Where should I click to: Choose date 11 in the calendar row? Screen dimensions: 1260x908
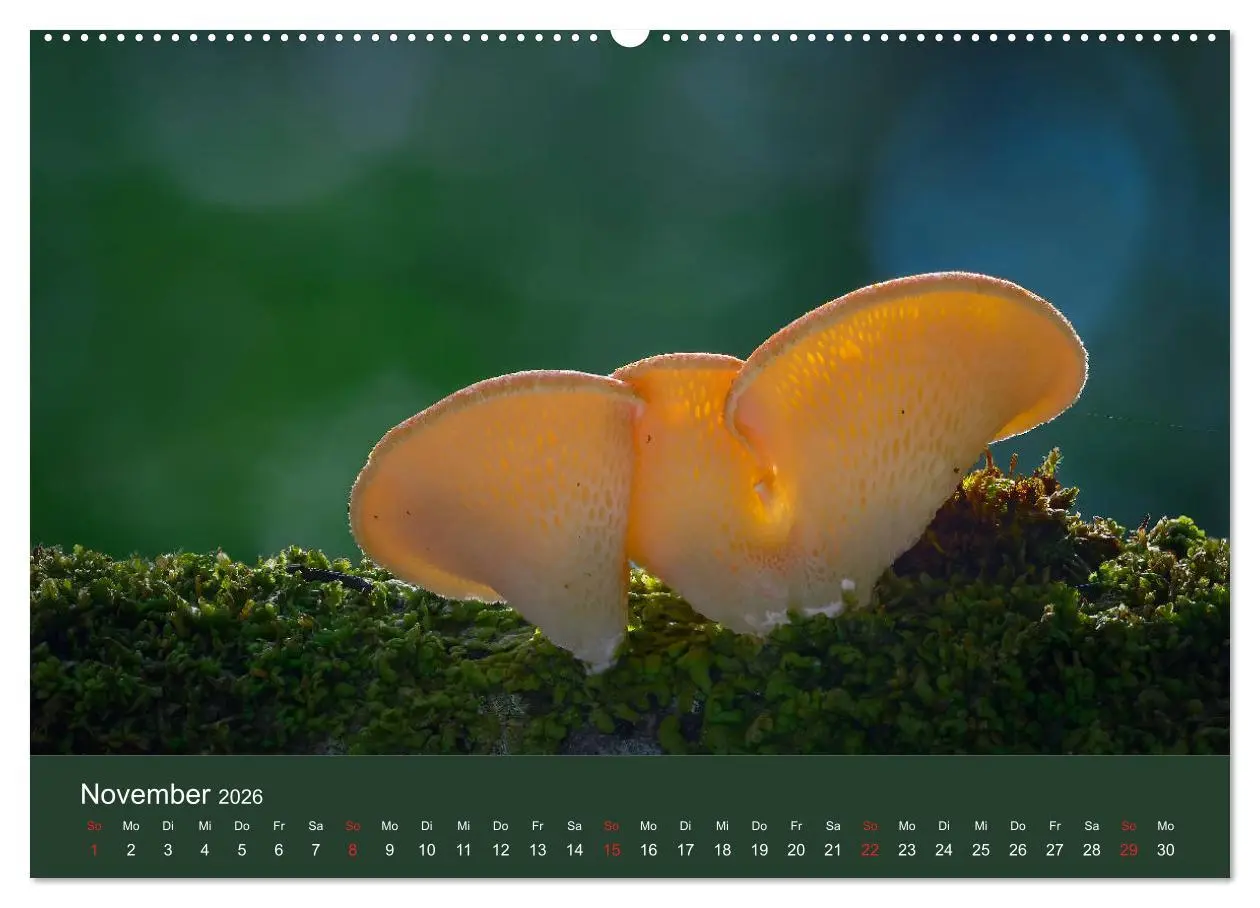click(x=464, y=850)
